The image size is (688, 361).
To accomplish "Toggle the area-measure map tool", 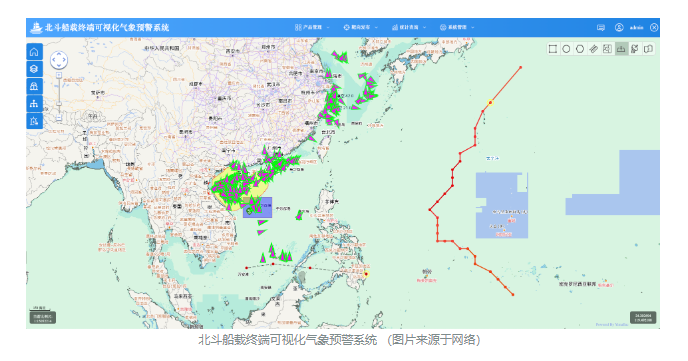I will 607,49.
